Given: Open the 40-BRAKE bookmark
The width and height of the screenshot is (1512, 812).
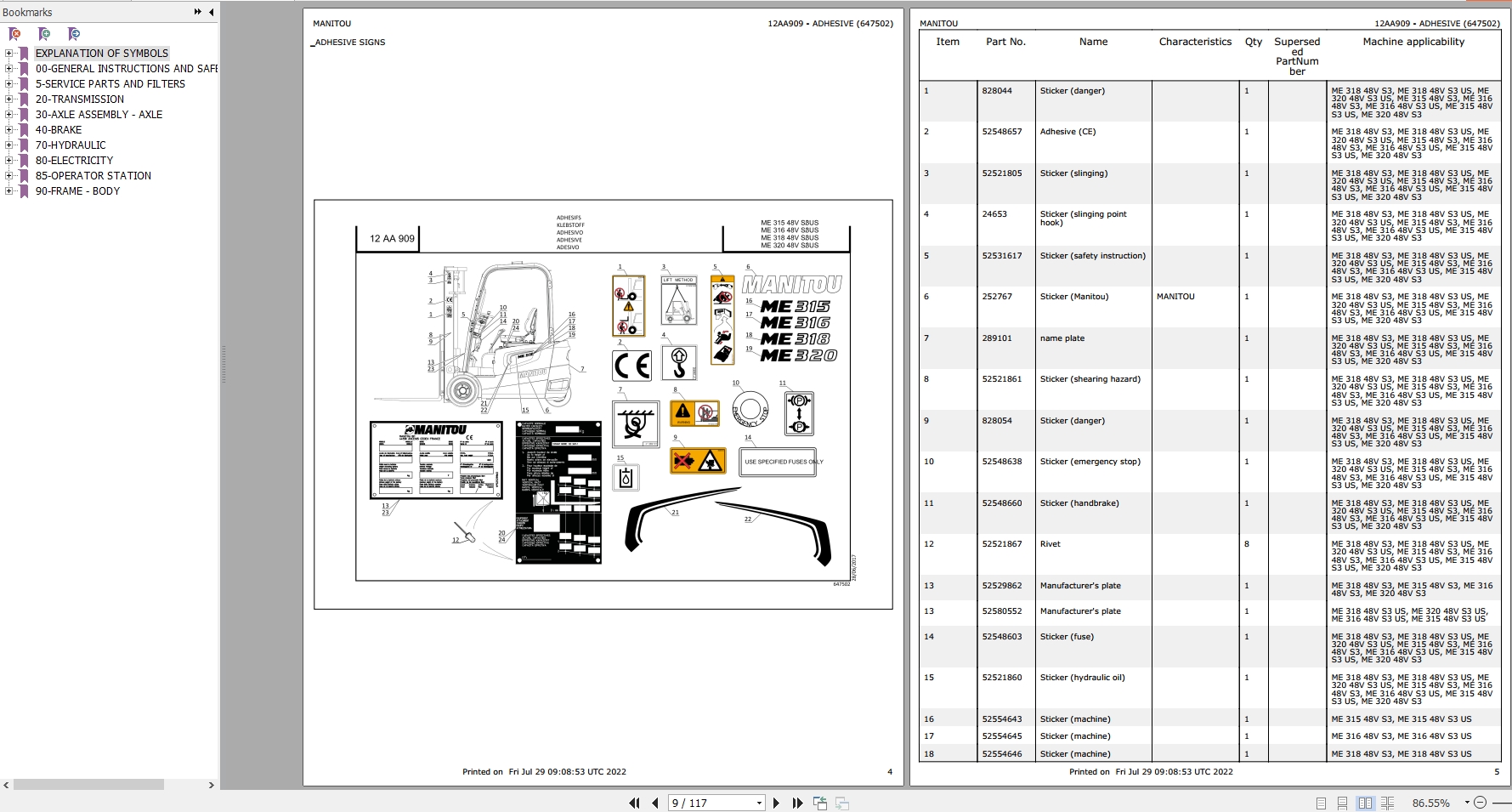Looking at the screenshot, I should pos(59,129).
